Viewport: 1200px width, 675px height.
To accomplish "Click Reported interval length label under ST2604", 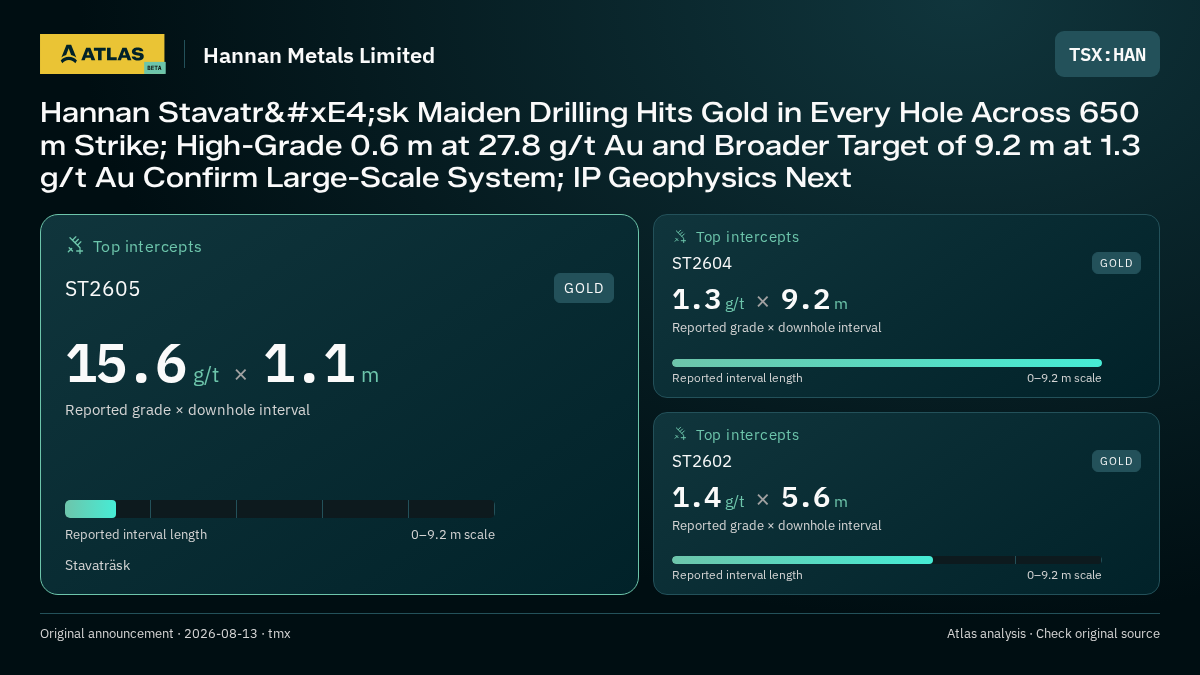I will pyautogui.click(x=737, y=378).
